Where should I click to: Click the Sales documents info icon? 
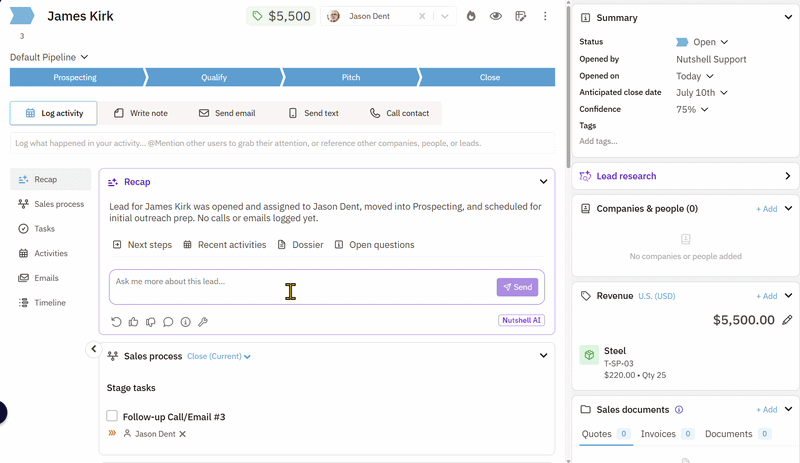679,410
